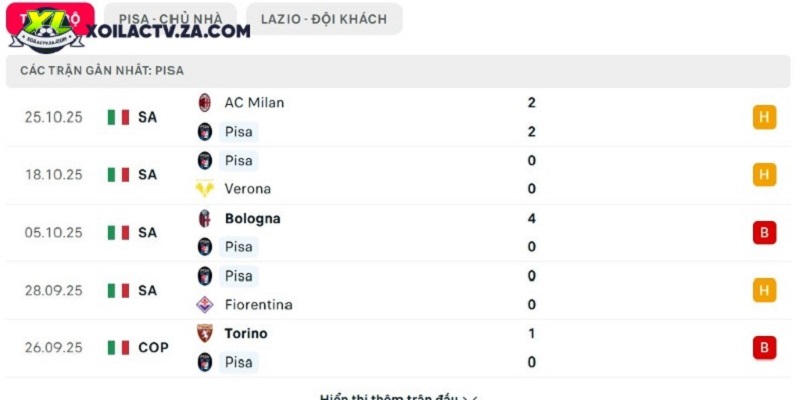Image resolution: width=800 pixels, height=400 pixels.
Task: Click the Verona club crest icon
Action: (205, 189)
